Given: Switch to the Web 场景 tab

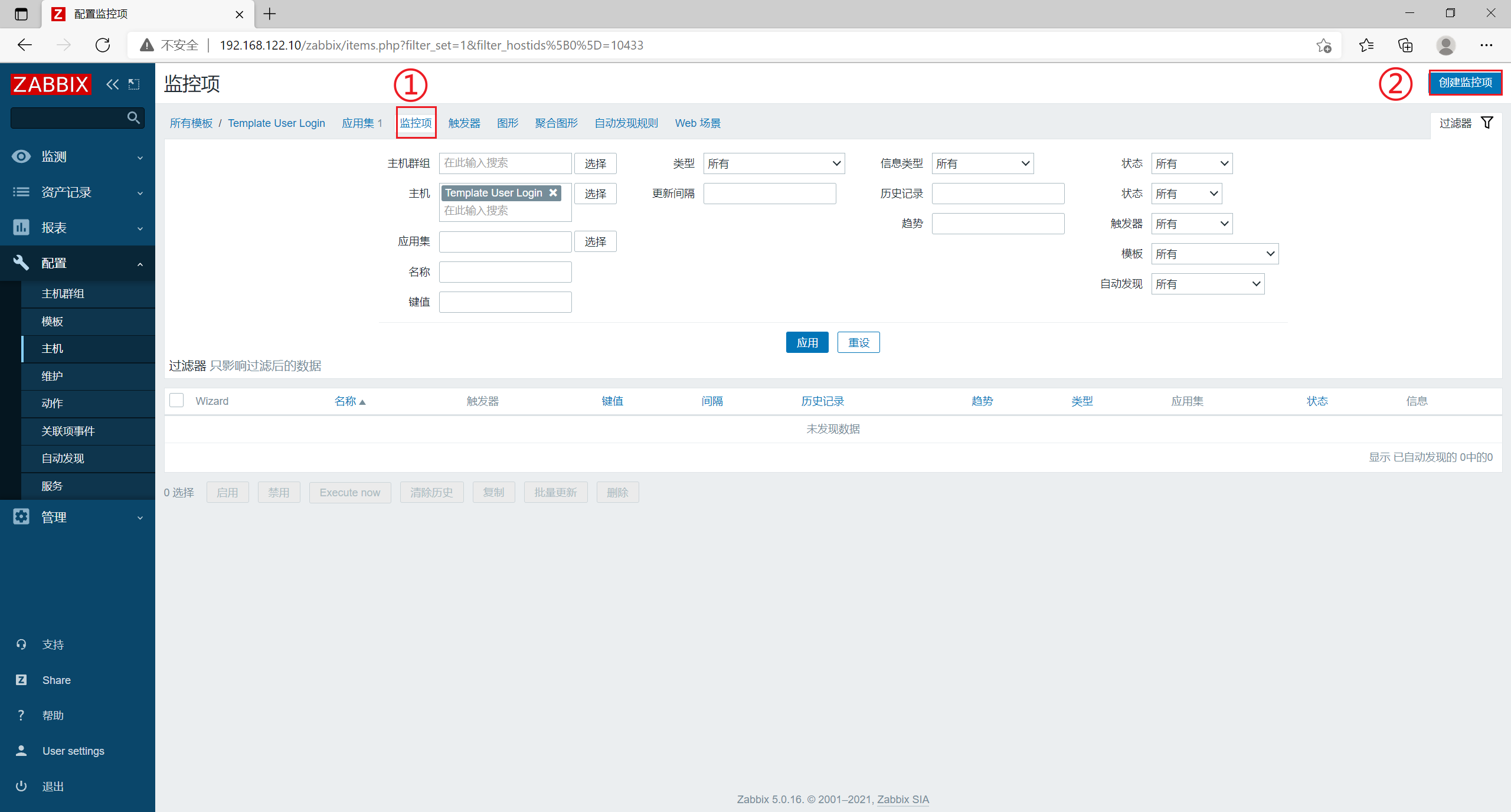Looking at the screenshot, I should point(698,123).
